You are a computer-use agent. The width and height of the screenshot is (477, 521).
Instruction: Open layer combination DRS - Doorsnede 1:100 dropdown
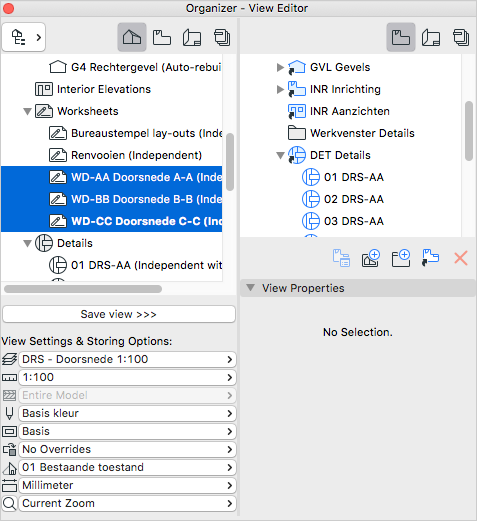[127, 359]
